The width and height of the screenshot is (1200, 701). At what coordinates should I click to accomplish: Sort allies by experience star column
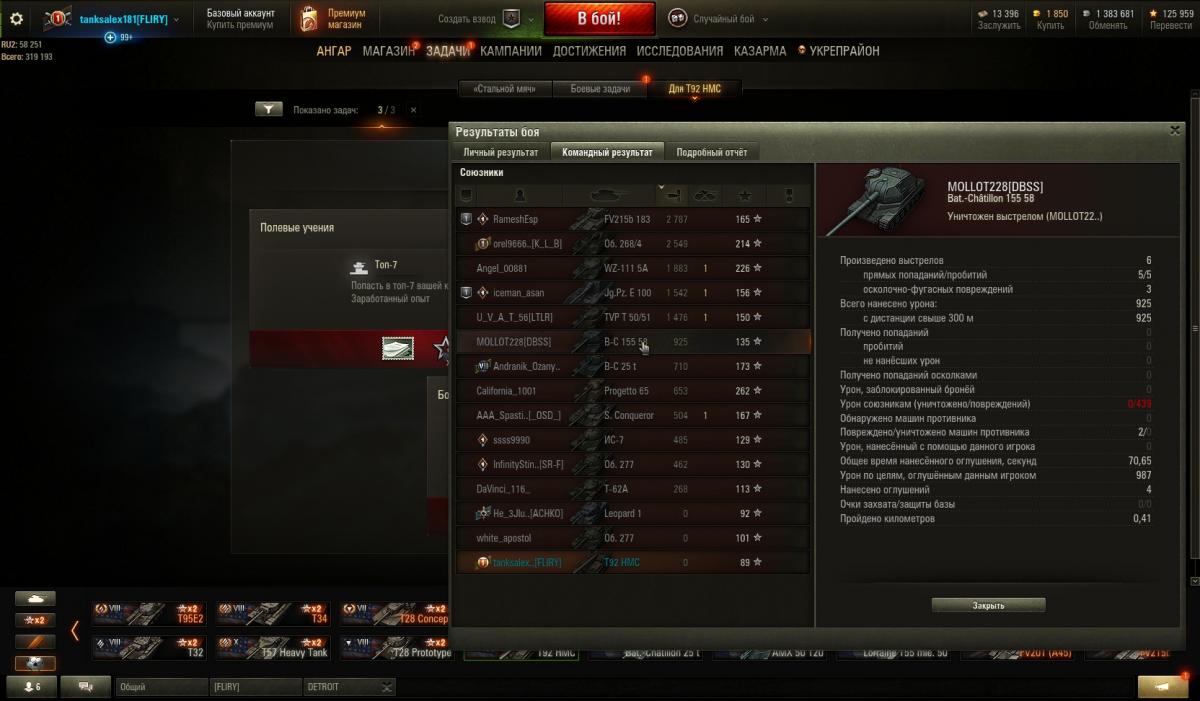[745, 194]
